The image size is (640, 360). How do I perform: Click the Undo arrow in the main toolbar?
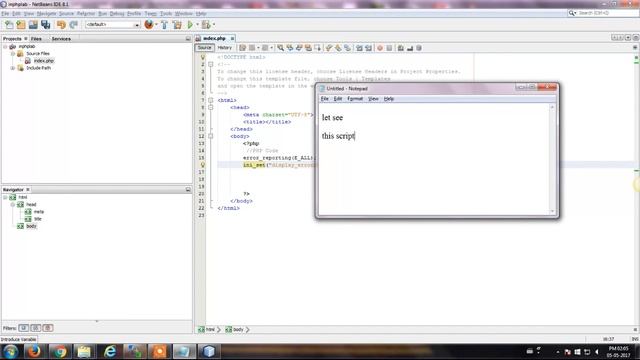pos(61,24)
